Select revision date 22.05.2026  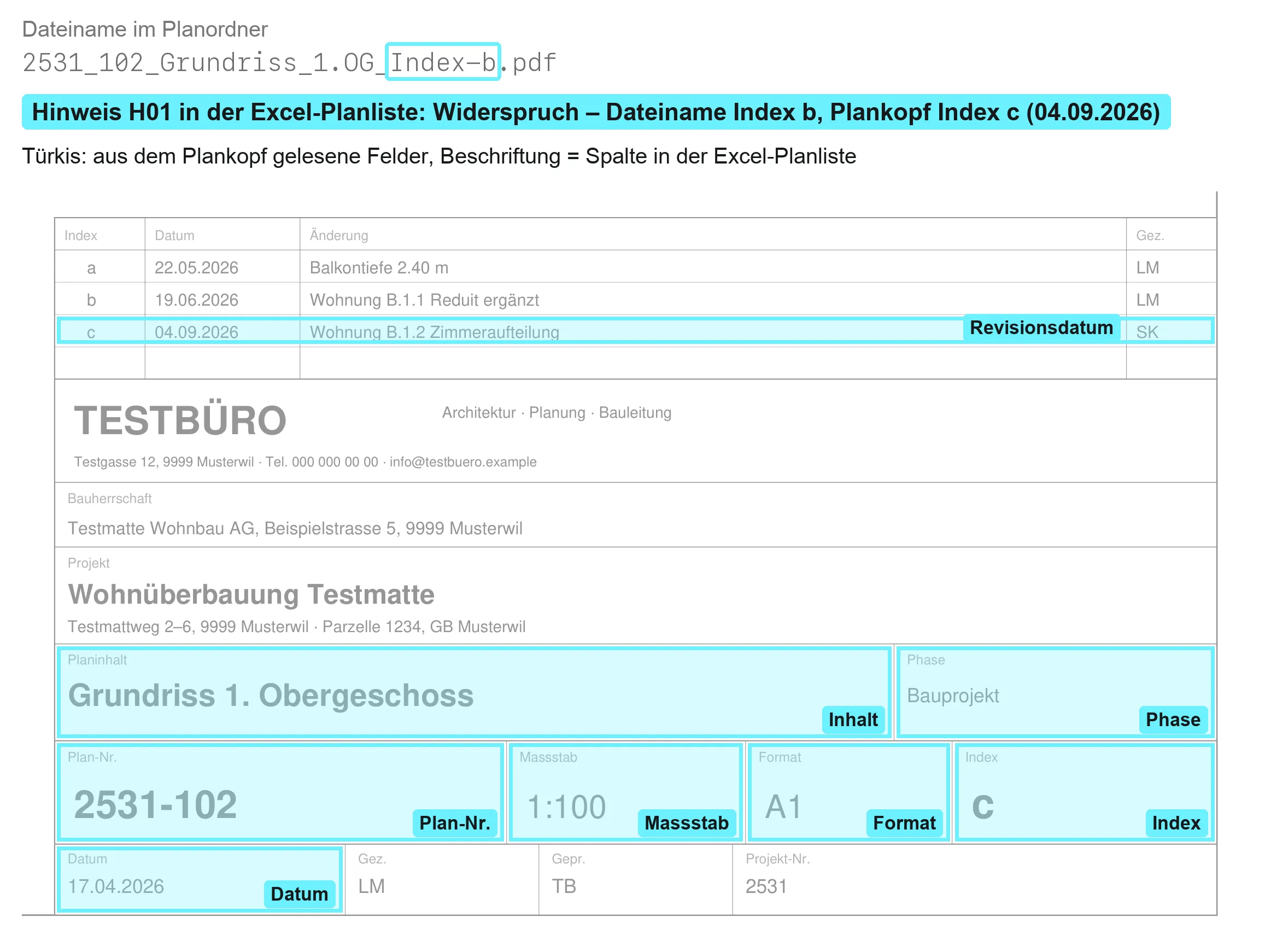[x=196, y=268]
